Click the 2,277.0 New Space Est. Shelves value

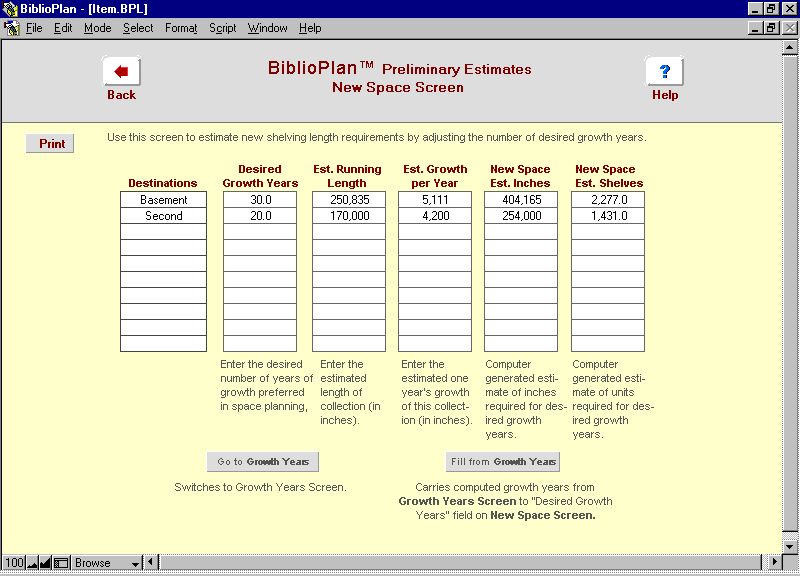click(608, 199)
